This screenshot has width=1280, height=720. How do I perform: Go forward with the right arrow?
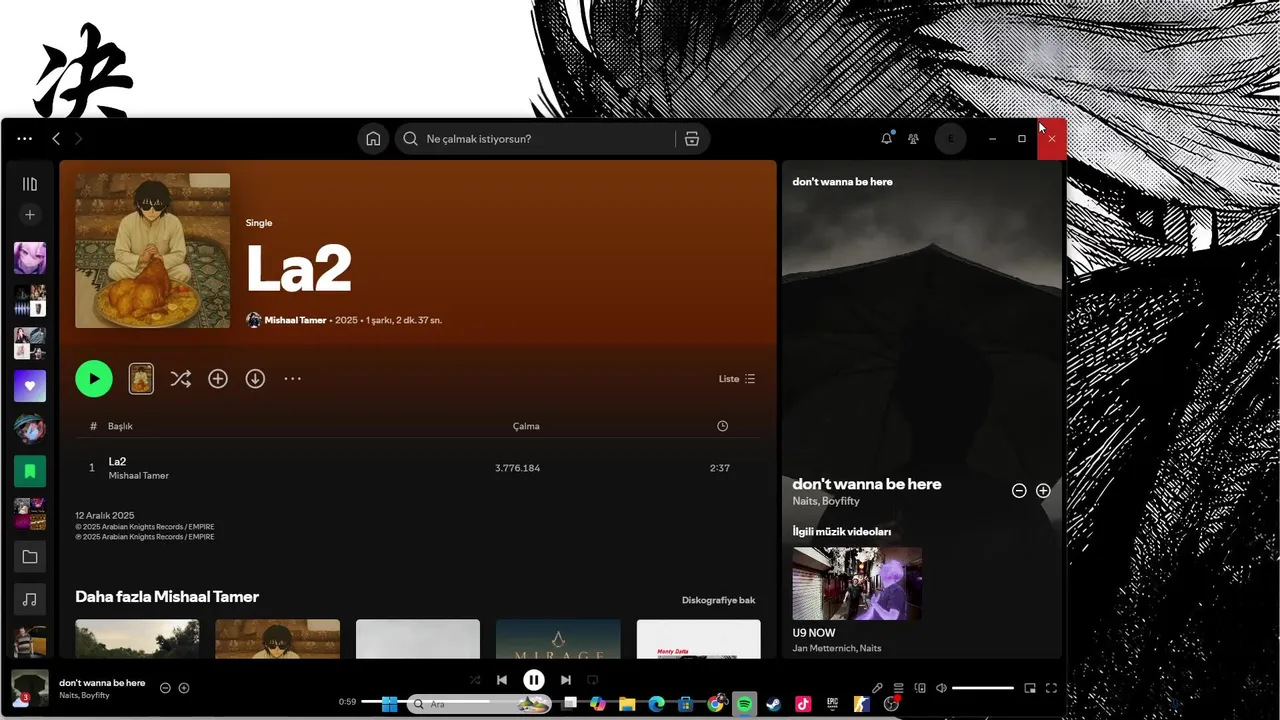click(78, 139)
